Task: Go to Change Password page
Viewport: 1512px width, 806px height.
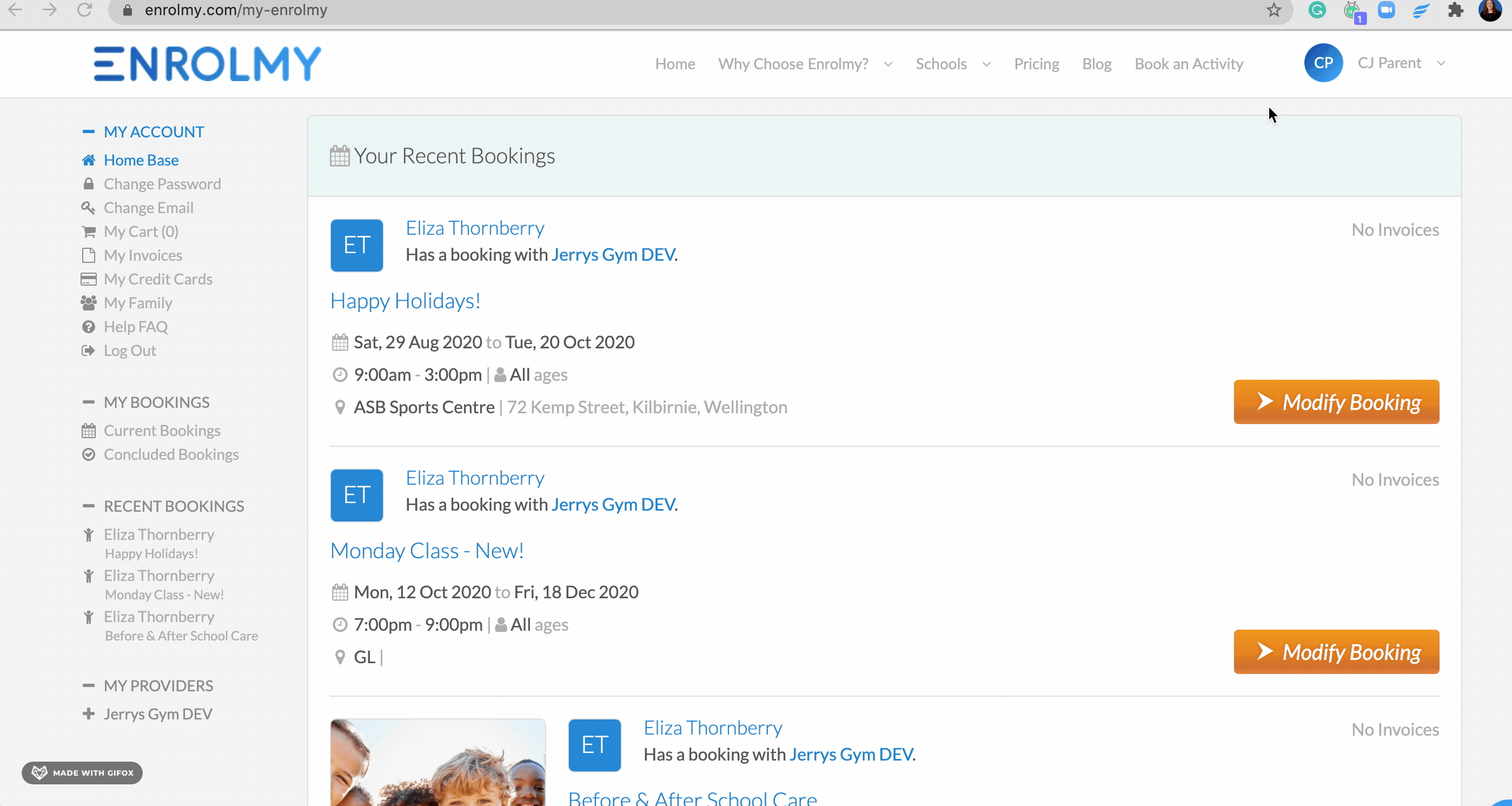Action: click(x=162, y=184)
